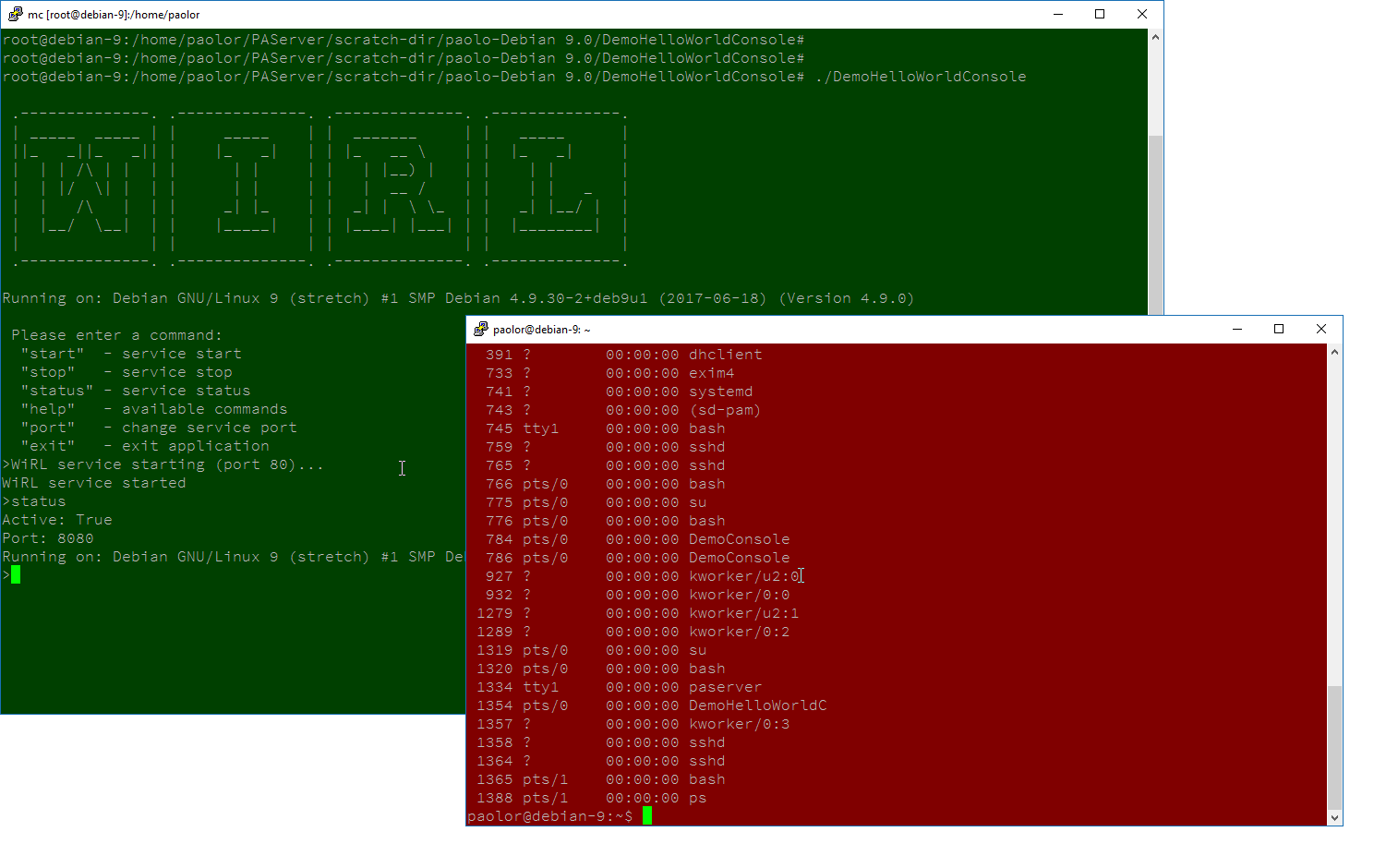Click the paserver process line in ps output
The height and width of the screenshot is (868, 1374).
(x=725, y=687)
